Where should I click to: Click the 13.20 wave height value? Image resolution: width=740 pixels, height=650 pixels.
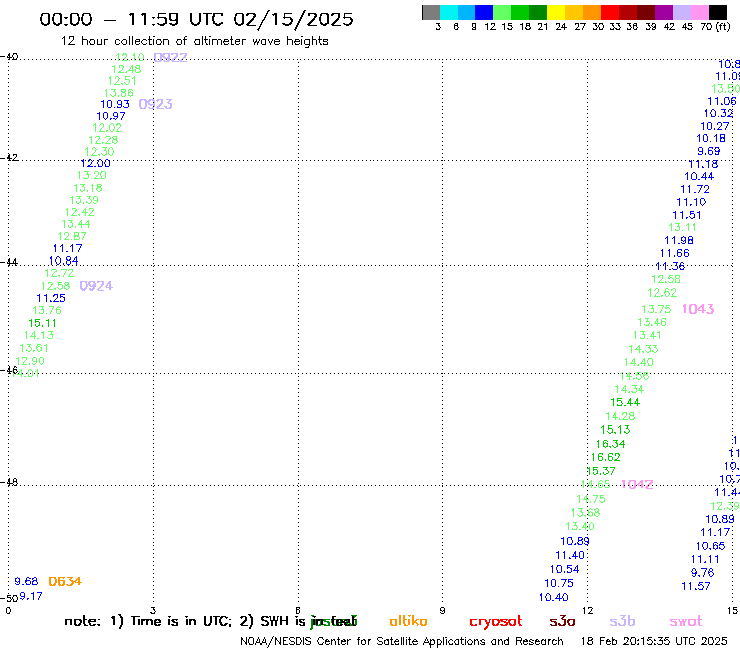tap(92, 175)
